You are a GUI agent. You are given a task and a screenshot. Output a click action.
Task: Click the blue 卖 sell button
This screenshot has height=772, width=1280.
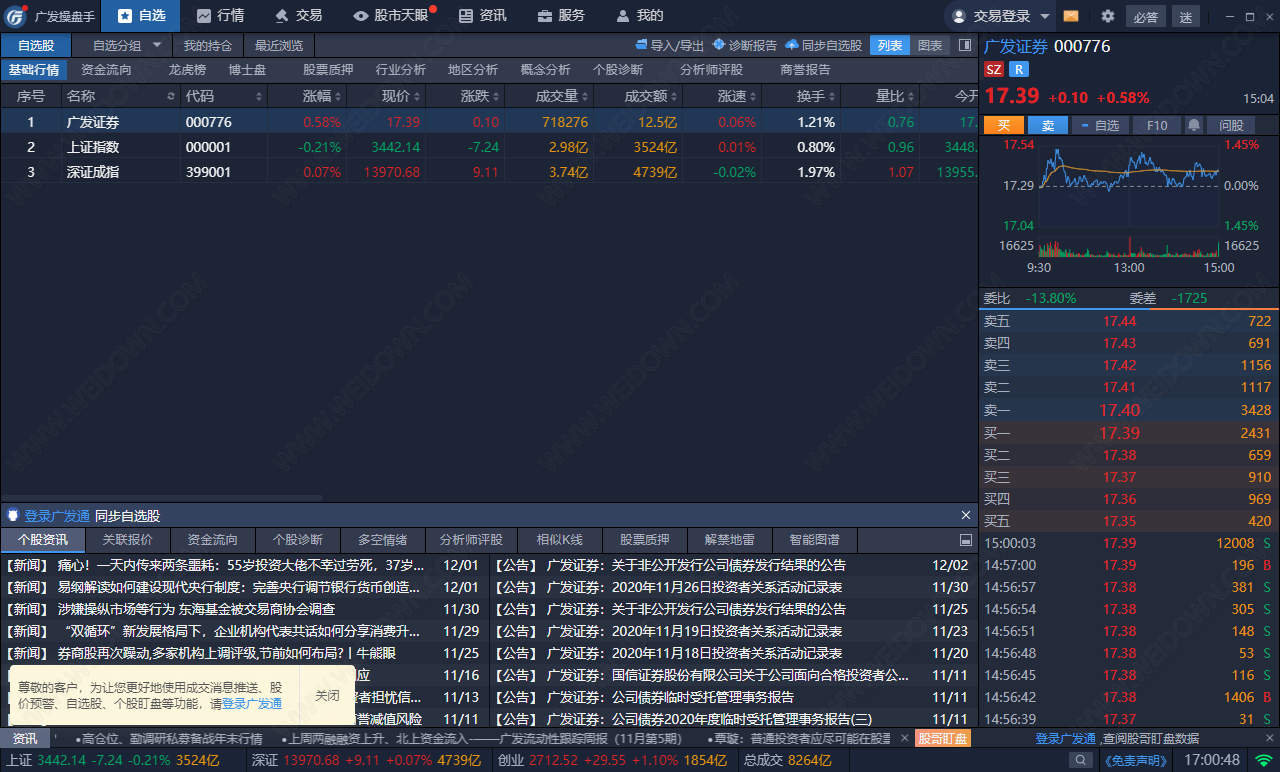(1048, 125)
